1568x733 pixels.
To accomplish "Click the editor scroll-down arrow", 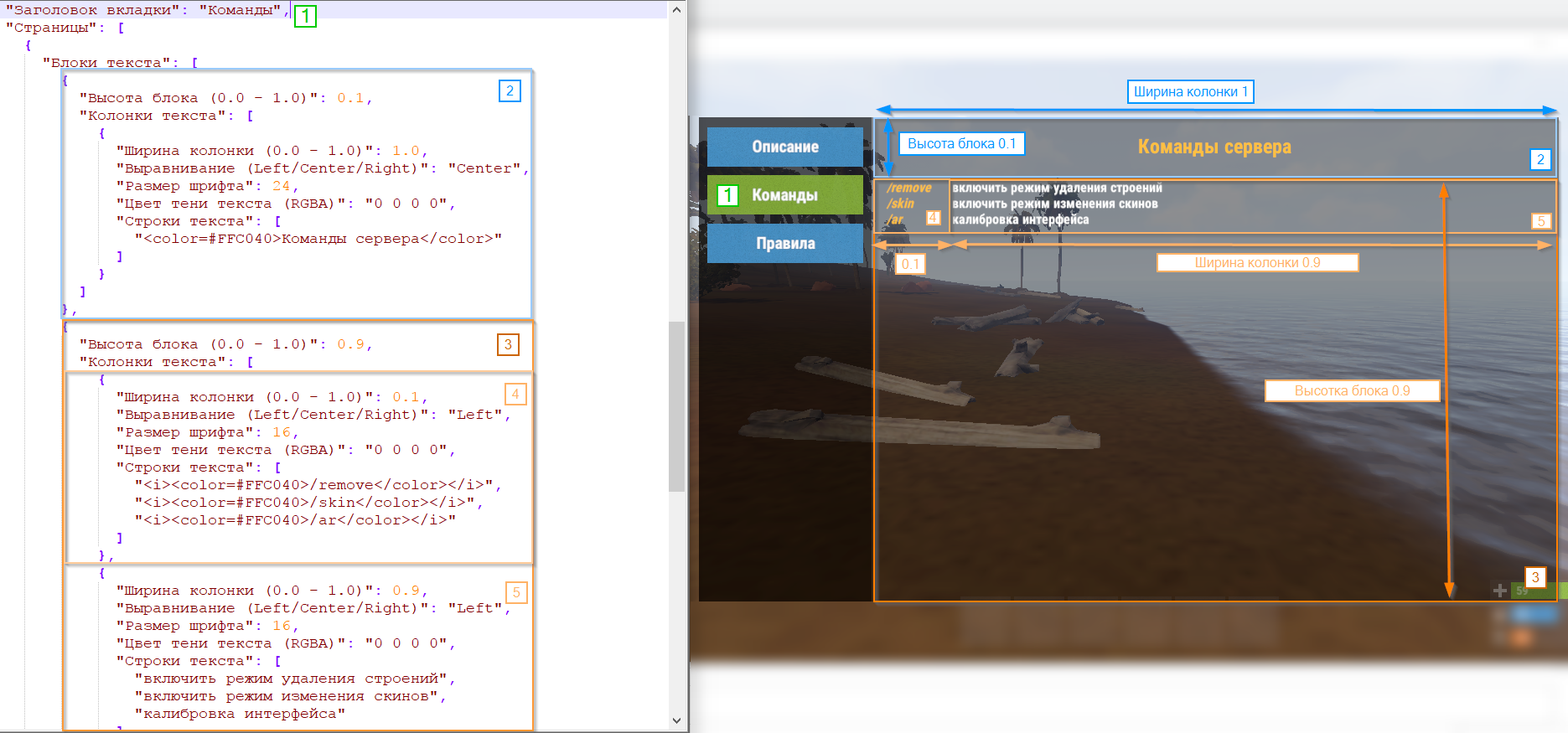I will coord(676,720).
